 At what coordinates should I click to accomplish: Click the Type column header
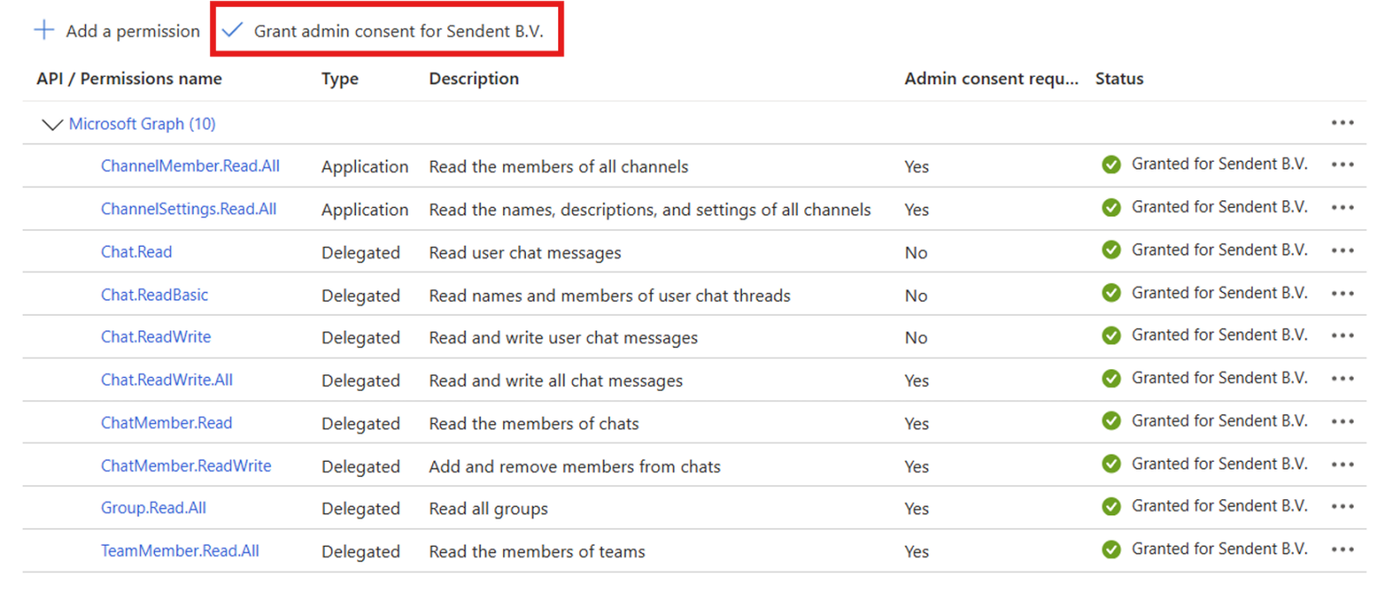[x=340, y=79]
